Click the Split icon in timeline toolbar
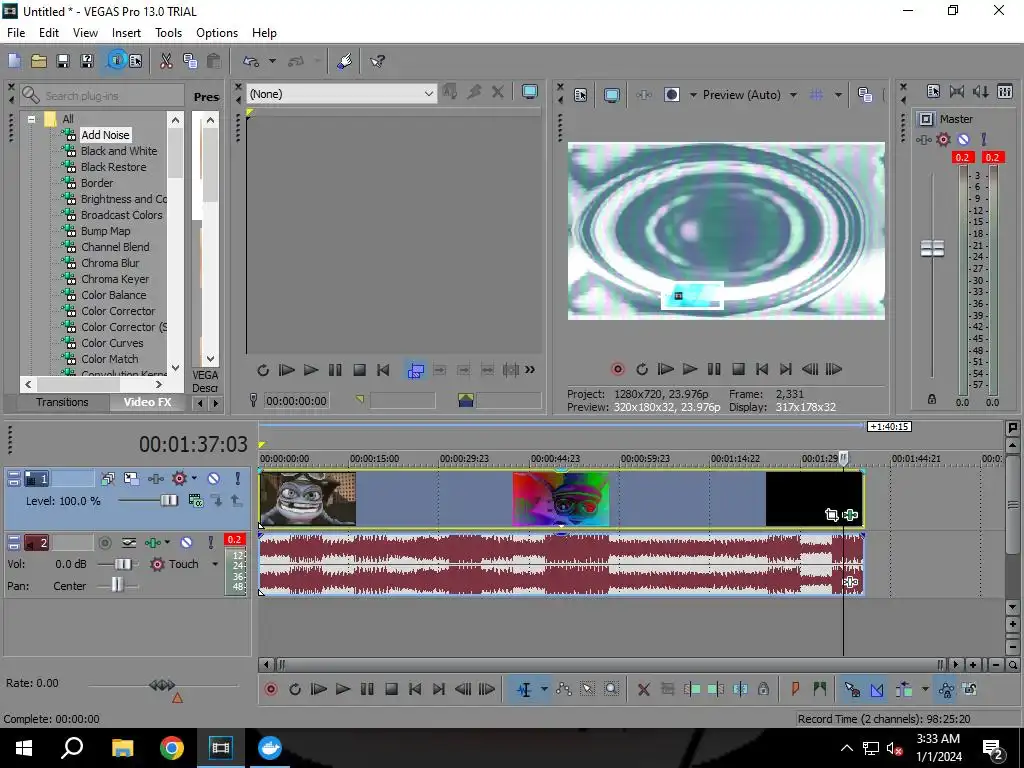 740,689
